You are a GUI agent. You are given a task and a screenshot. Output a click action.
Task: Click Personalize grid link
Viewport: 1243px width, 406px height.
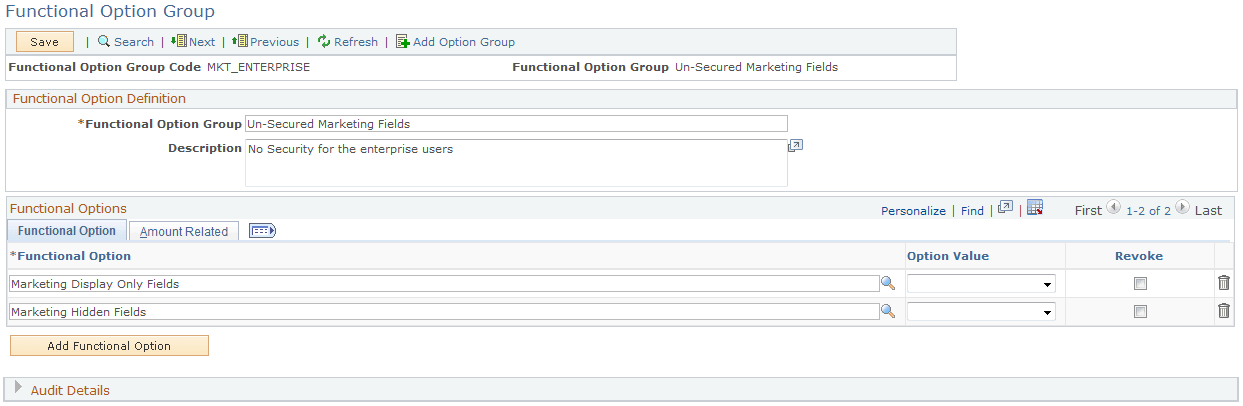pos(913,211)
